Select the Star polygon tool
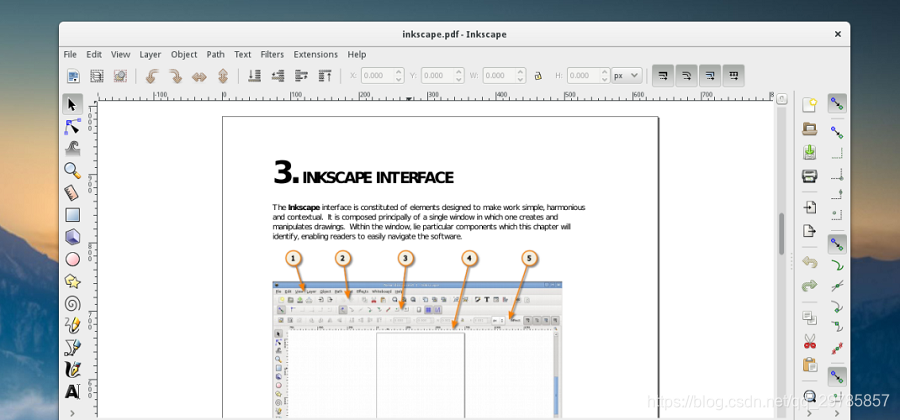 point(72,281)
